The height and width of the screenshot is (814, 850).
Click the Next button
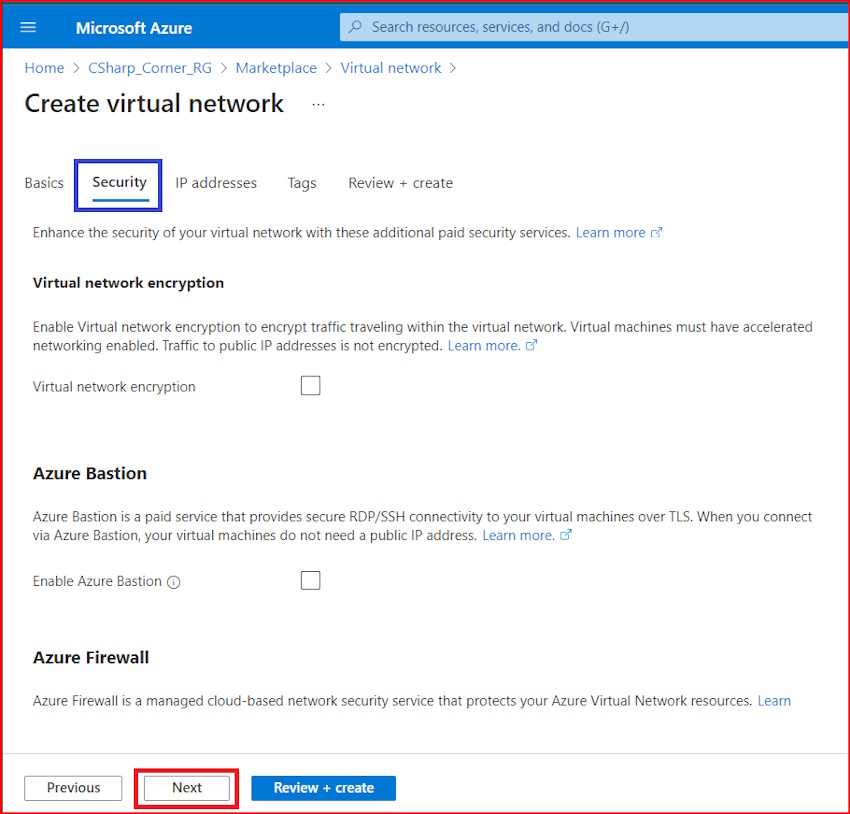click(x=185, y=787)
